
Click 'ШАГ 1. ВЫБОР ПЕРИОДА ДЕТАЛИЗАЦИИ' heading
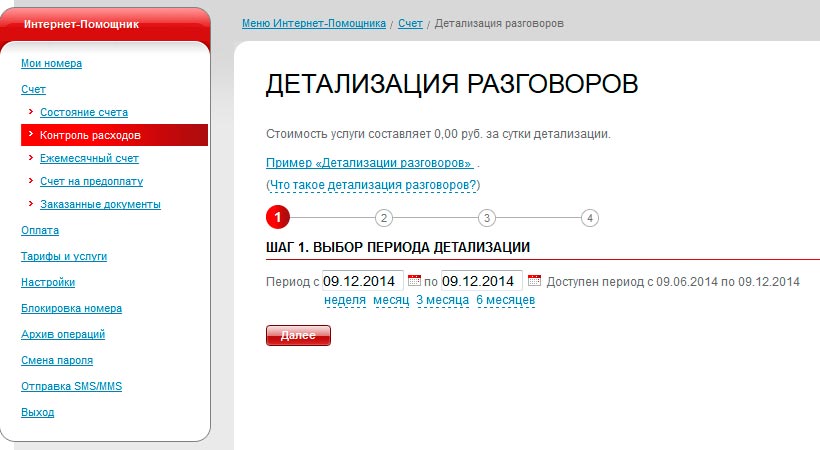[398, 248]
